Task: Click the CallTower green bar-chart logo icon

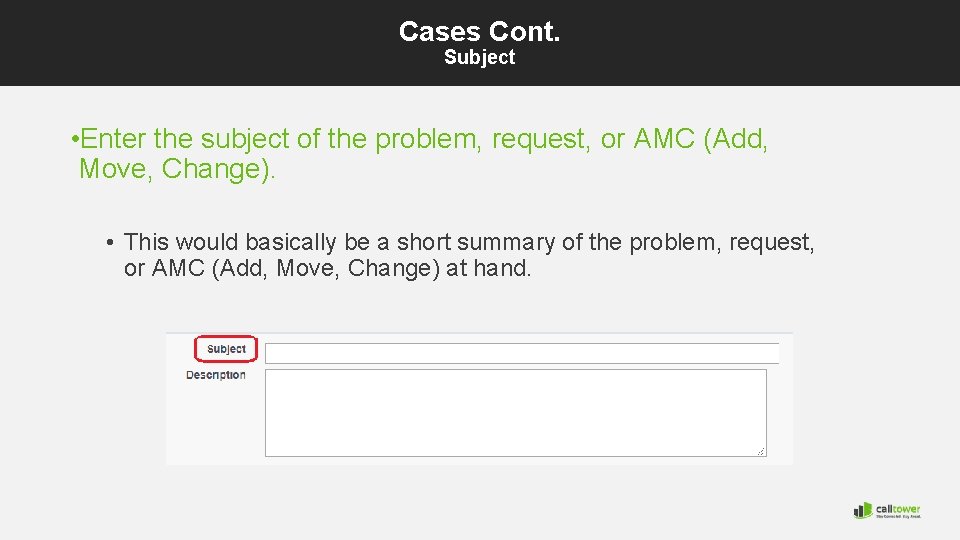Action: point(862,510)
